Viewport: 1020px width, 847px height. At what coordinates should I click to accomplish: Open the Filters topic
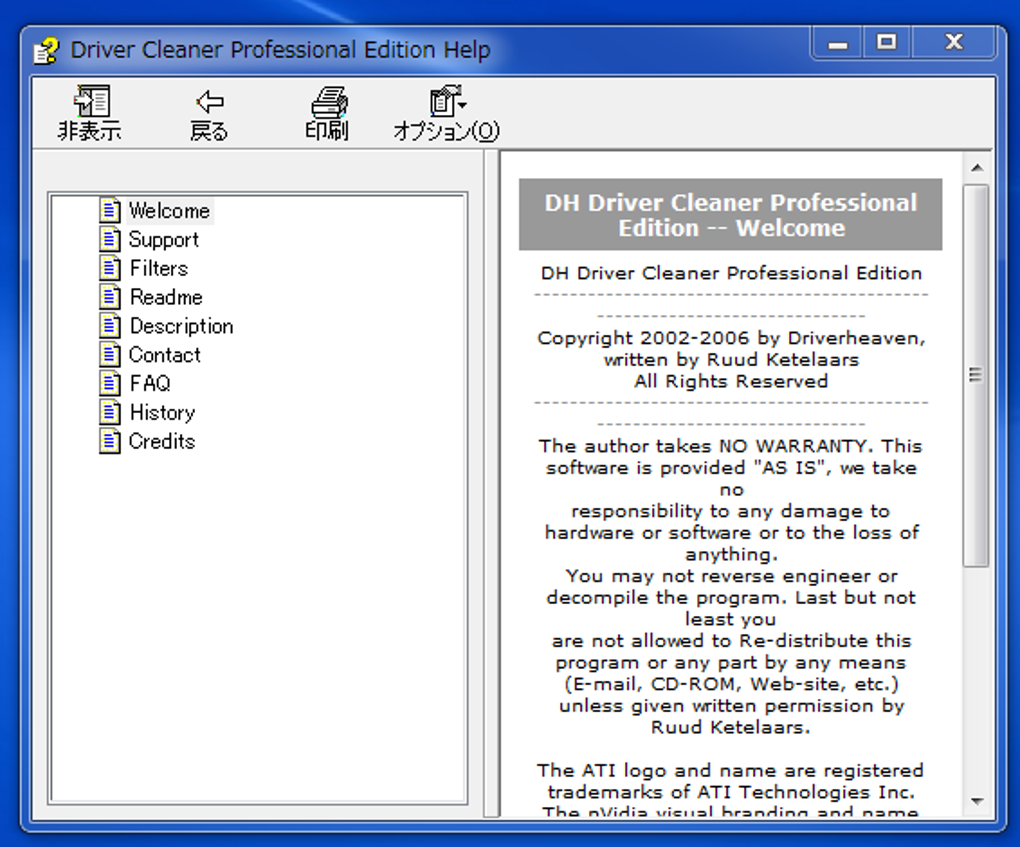[159, 268]
